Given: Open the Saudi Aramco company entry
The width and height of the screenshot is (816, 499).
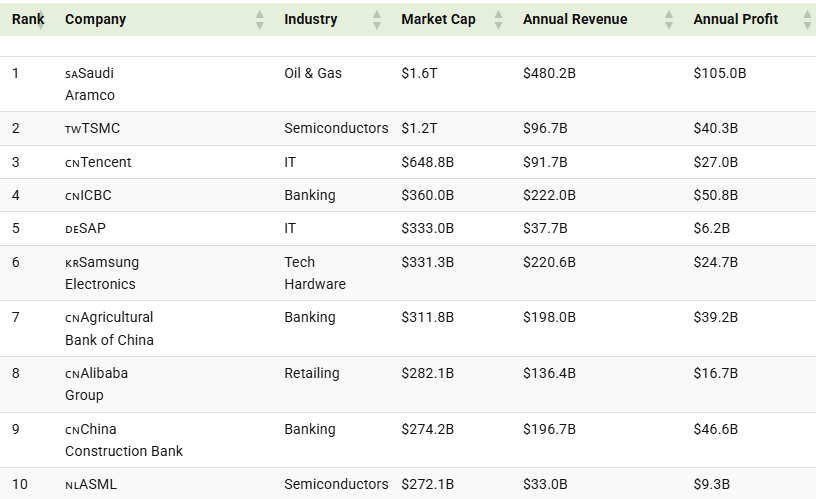Looking at the screenshot, I should click(90, 84).
